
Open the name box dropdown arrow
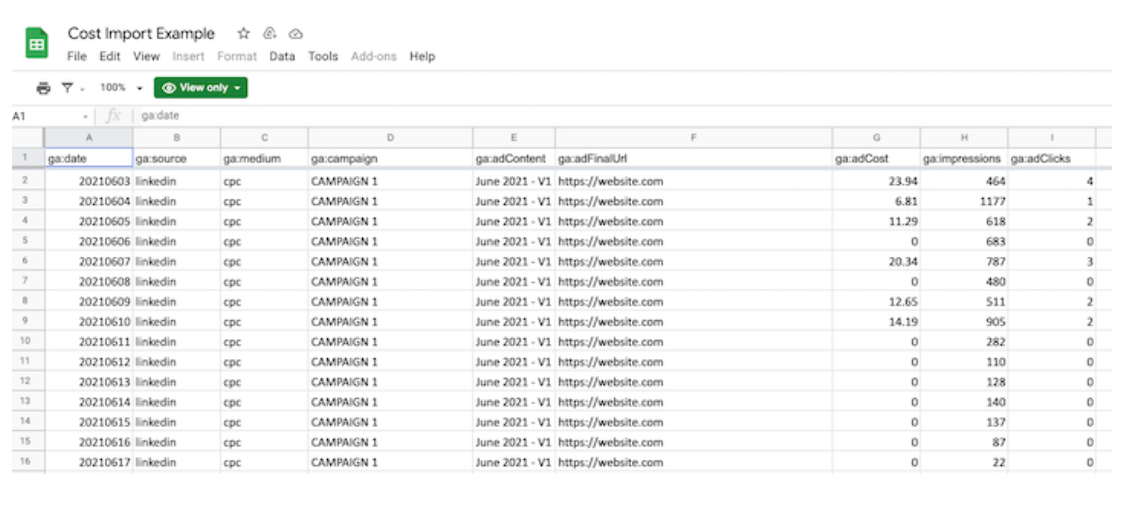tap(86, 117)
